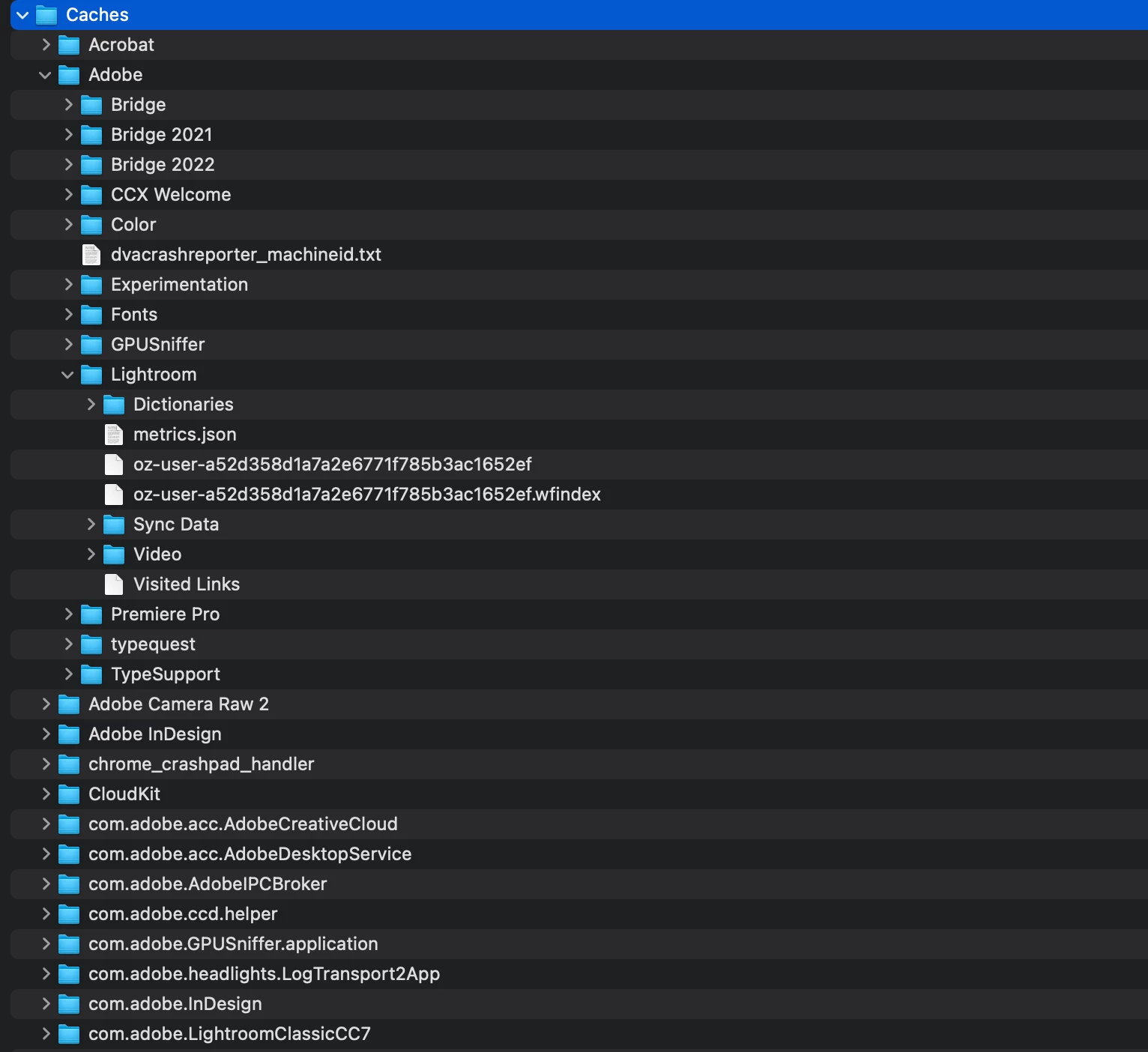Click the Visited Links file icon
The width and height of the screenshot is (1148, 1052).
point(114,584)
